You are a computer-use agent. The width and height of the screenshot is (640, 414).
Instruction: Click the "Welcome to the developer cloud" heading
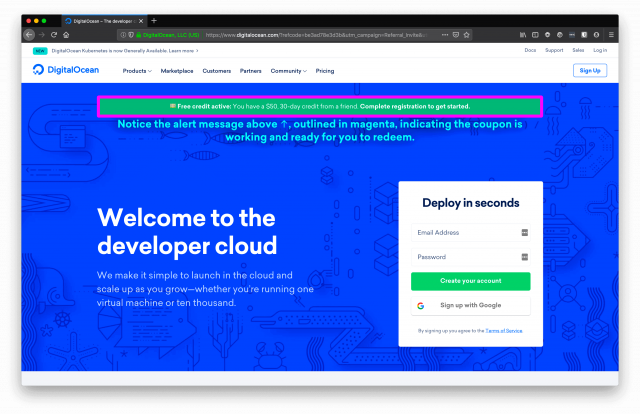[187, 231]
